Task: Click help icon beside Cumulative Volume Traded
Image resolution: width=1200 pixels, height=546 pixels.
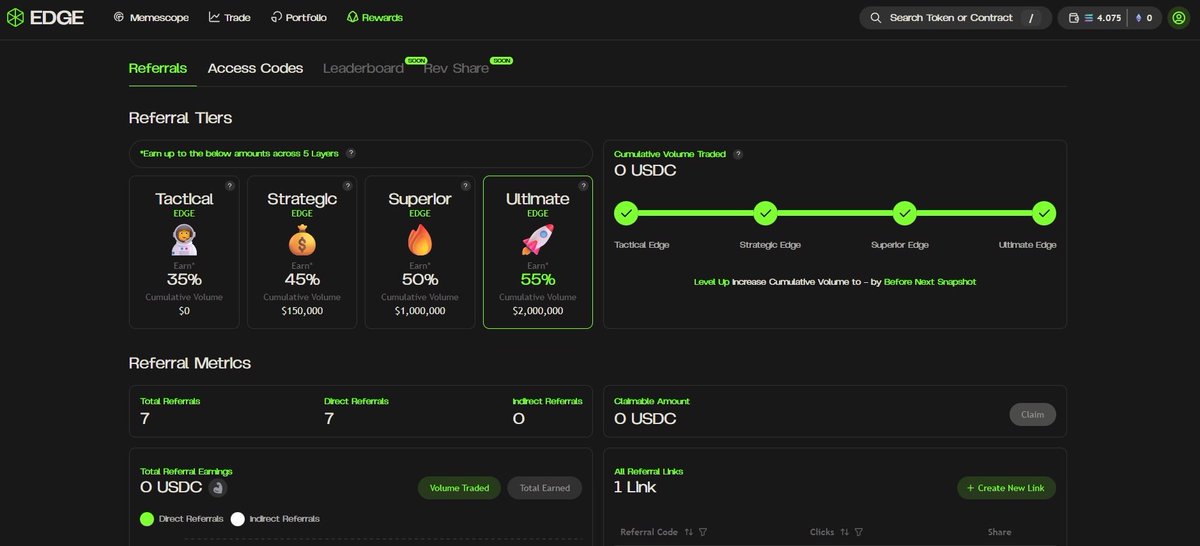Action: (x=738, y=154)
